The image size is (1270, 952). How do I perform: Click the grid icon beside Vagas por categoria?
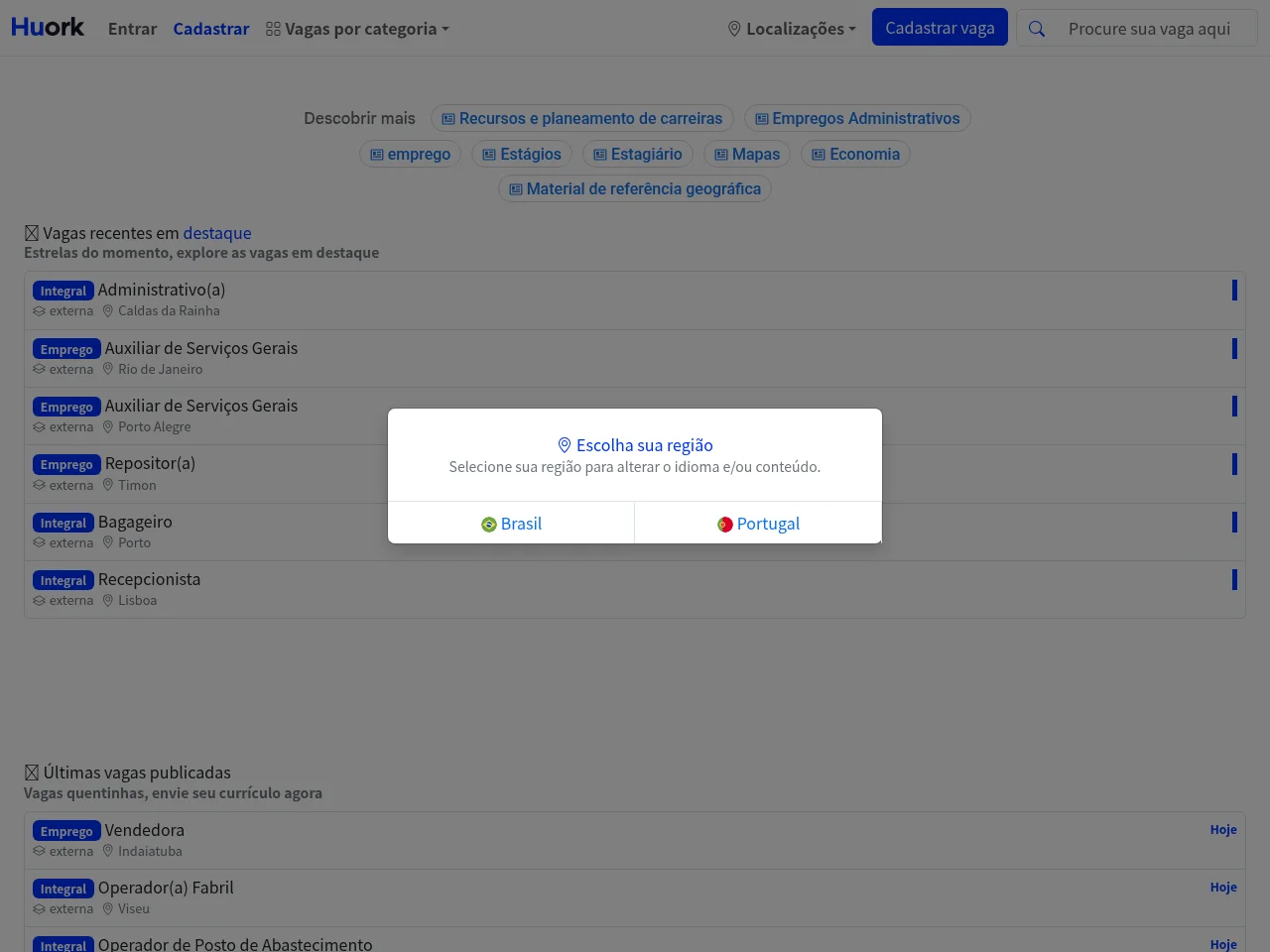pos(273,30)
